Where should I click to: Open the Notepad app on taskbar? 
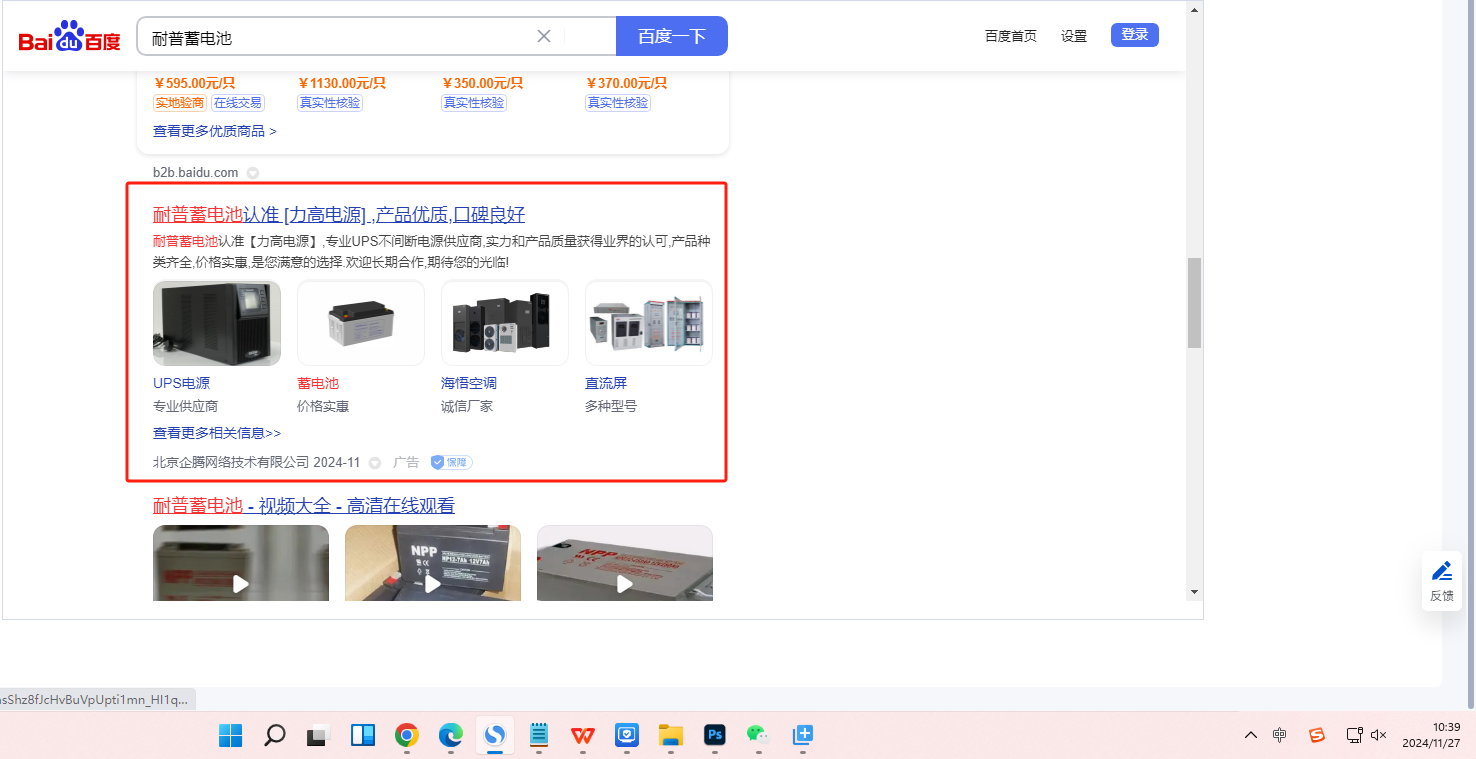[x=538, y=735]
